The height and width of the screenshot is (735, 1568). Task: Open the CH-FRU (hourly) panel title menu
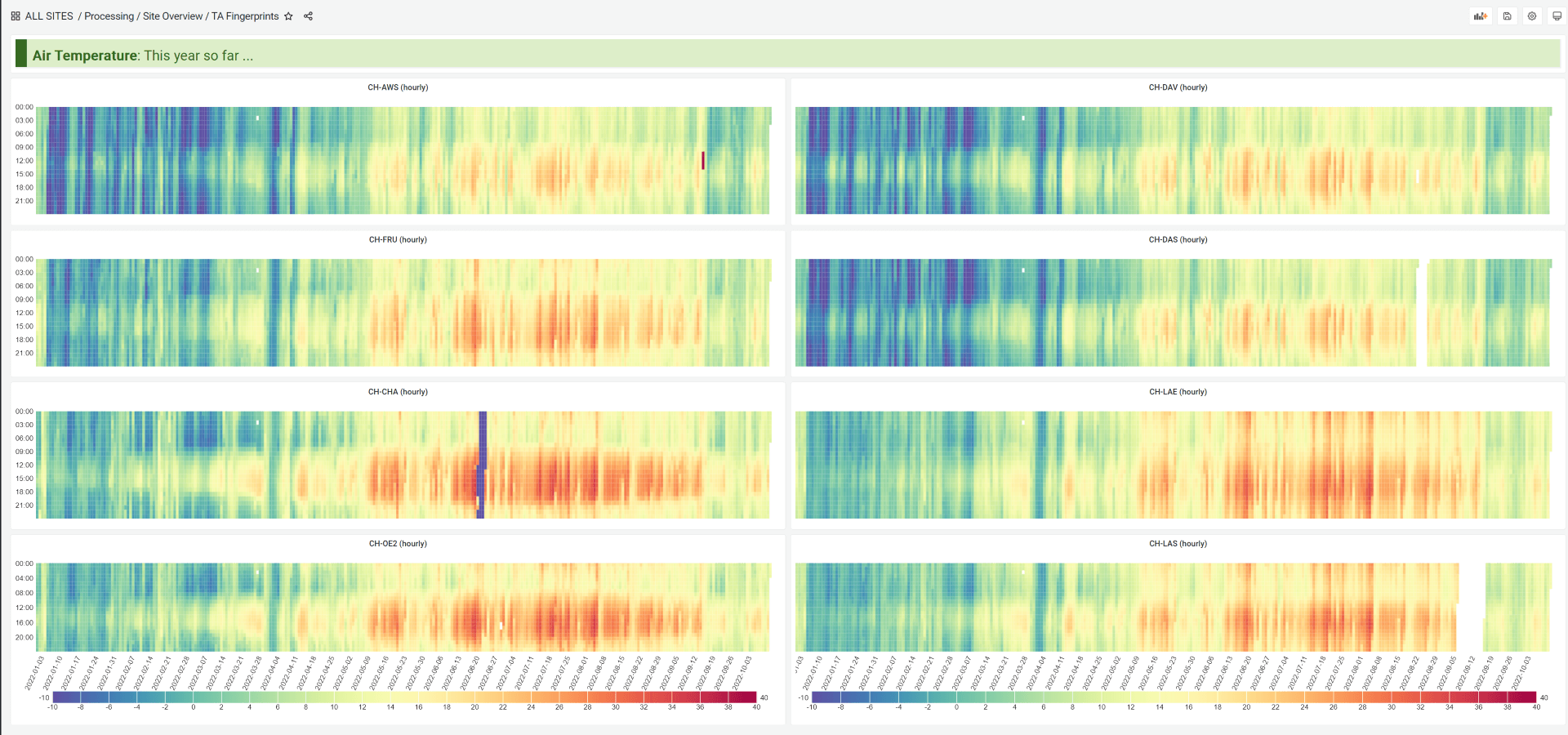(x=398, y=239)
